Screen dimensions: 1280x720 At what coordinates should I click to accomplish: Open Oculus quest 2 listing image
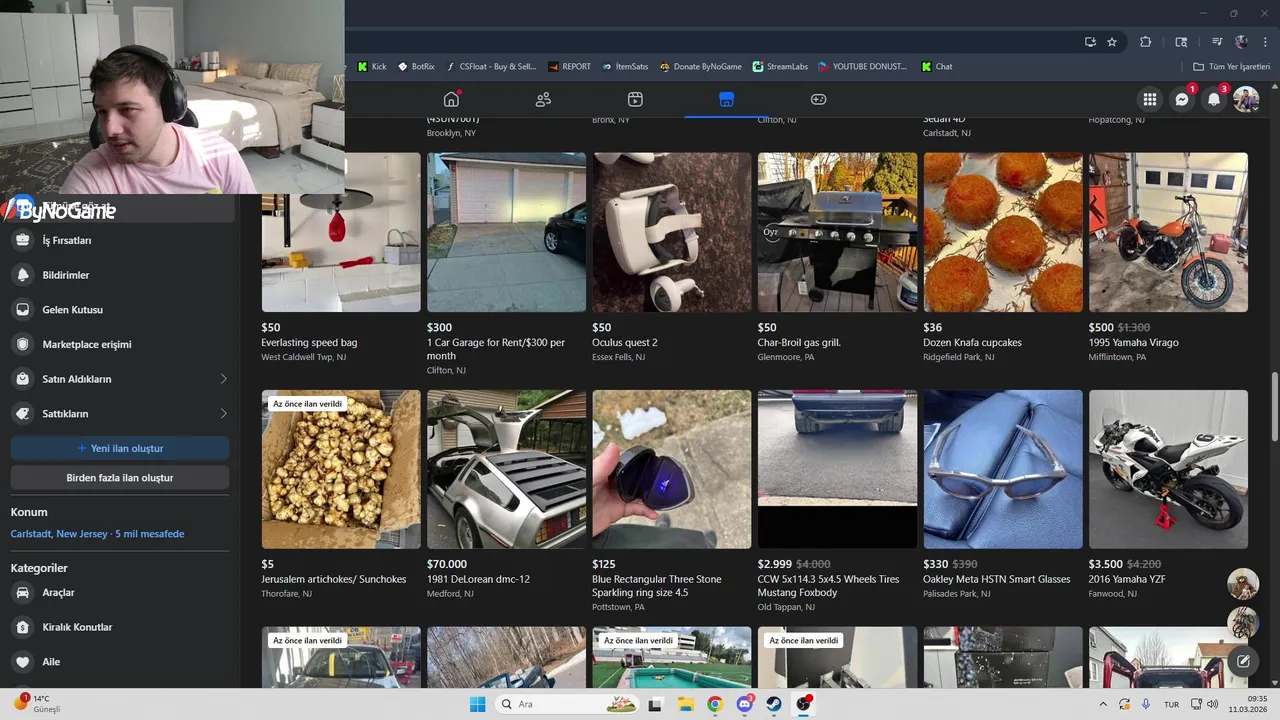pos(671,232)
